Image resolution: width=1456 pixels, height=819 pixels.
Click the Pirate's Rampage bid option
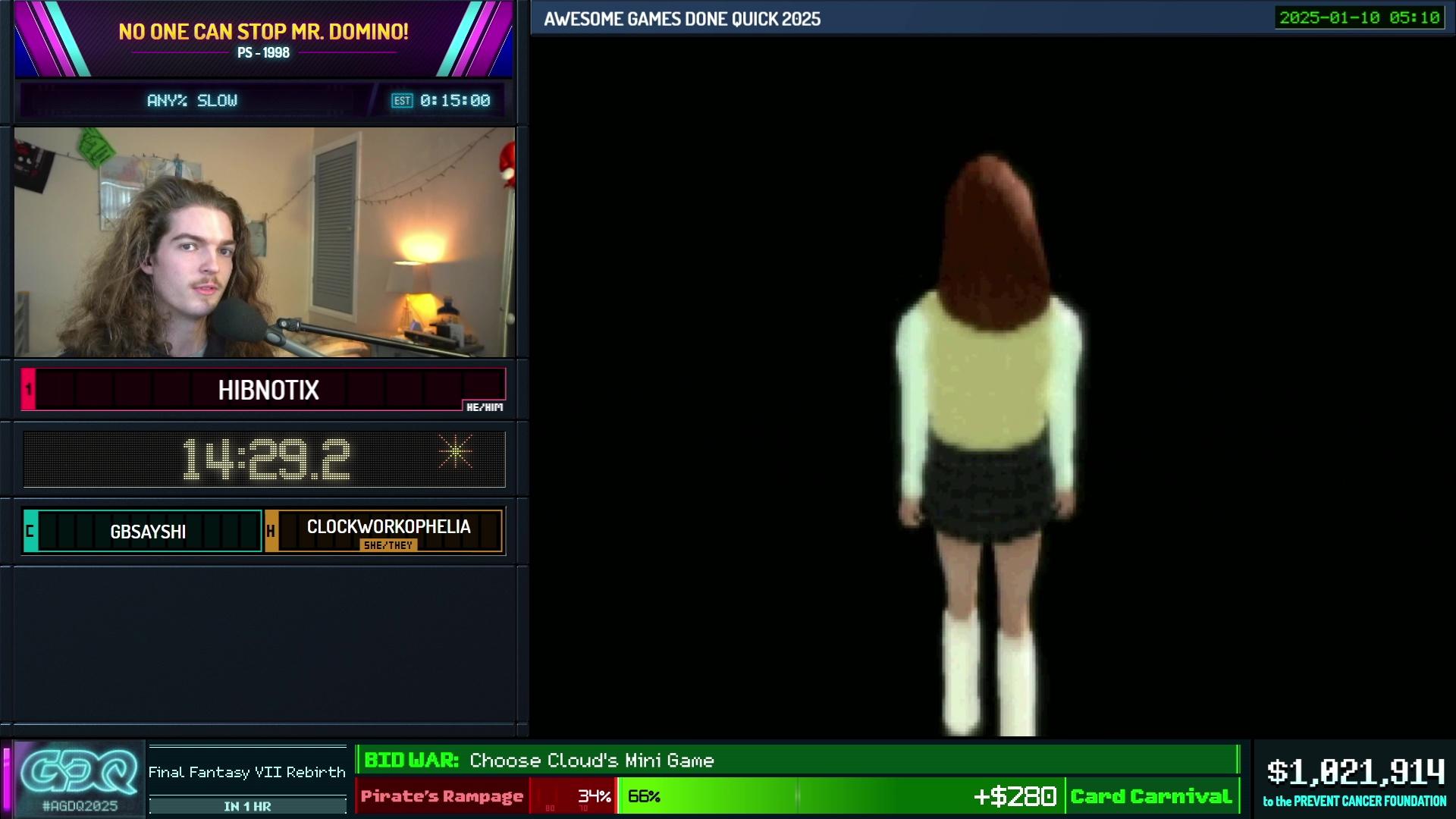coord(442,796)
